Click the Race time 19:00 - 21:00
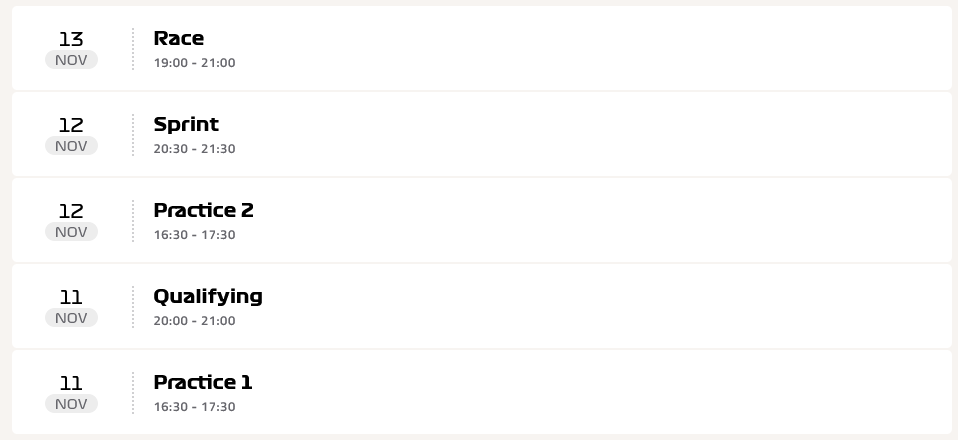The height and width of the screenshot is (440, 958). (194, 63)
